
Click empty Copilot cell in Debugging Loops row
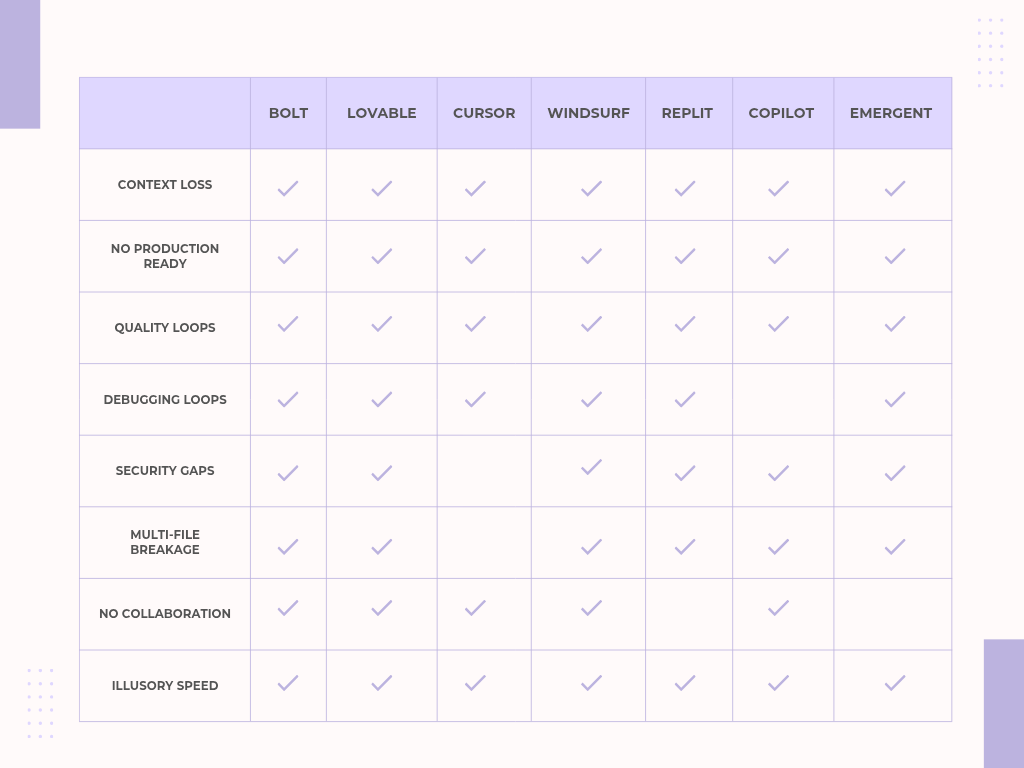pyautogui.click(x=783, y=400)
